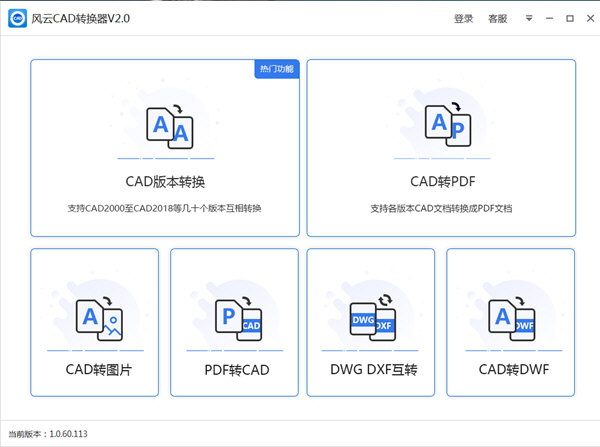Click the 风云CAD转换器V2.0 window title

coord(80,18)
